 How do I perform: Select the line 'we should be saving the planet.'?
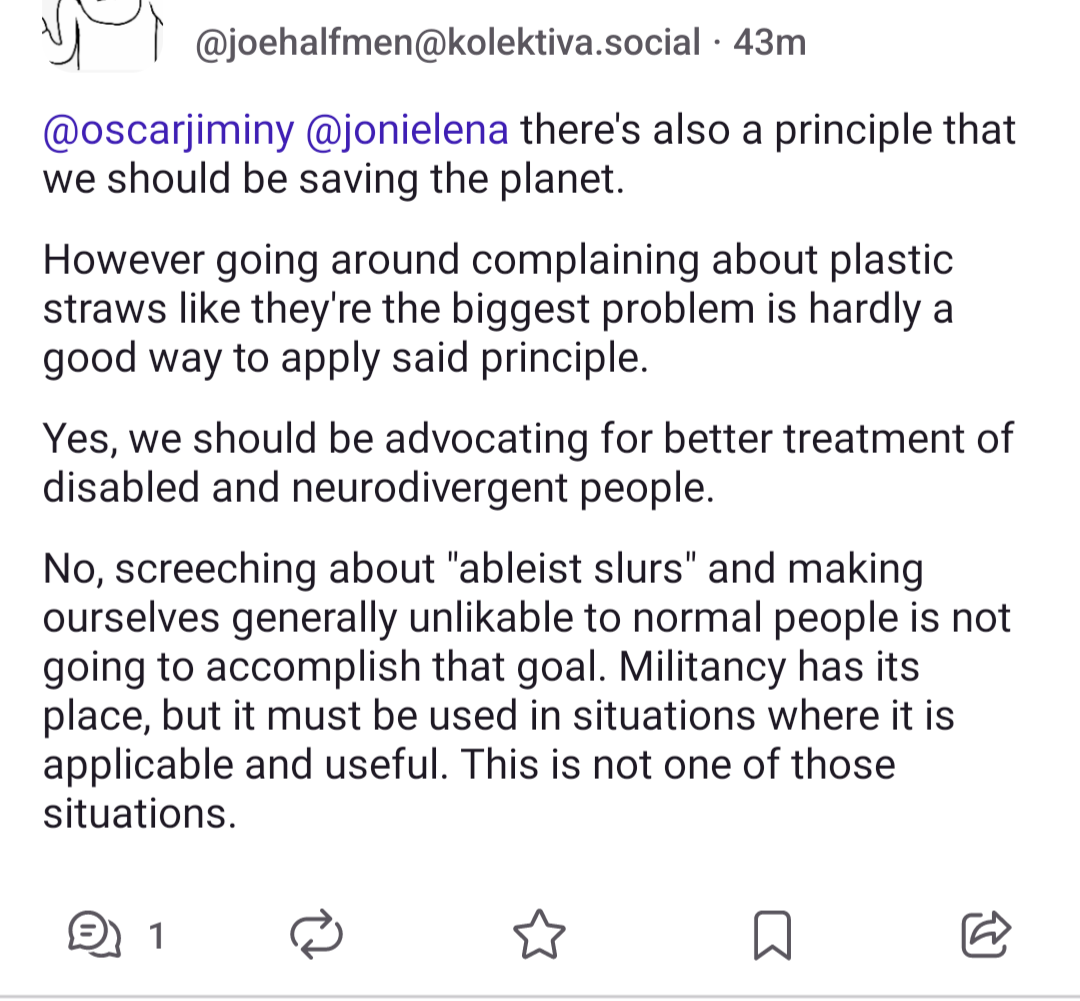(333, 179)
